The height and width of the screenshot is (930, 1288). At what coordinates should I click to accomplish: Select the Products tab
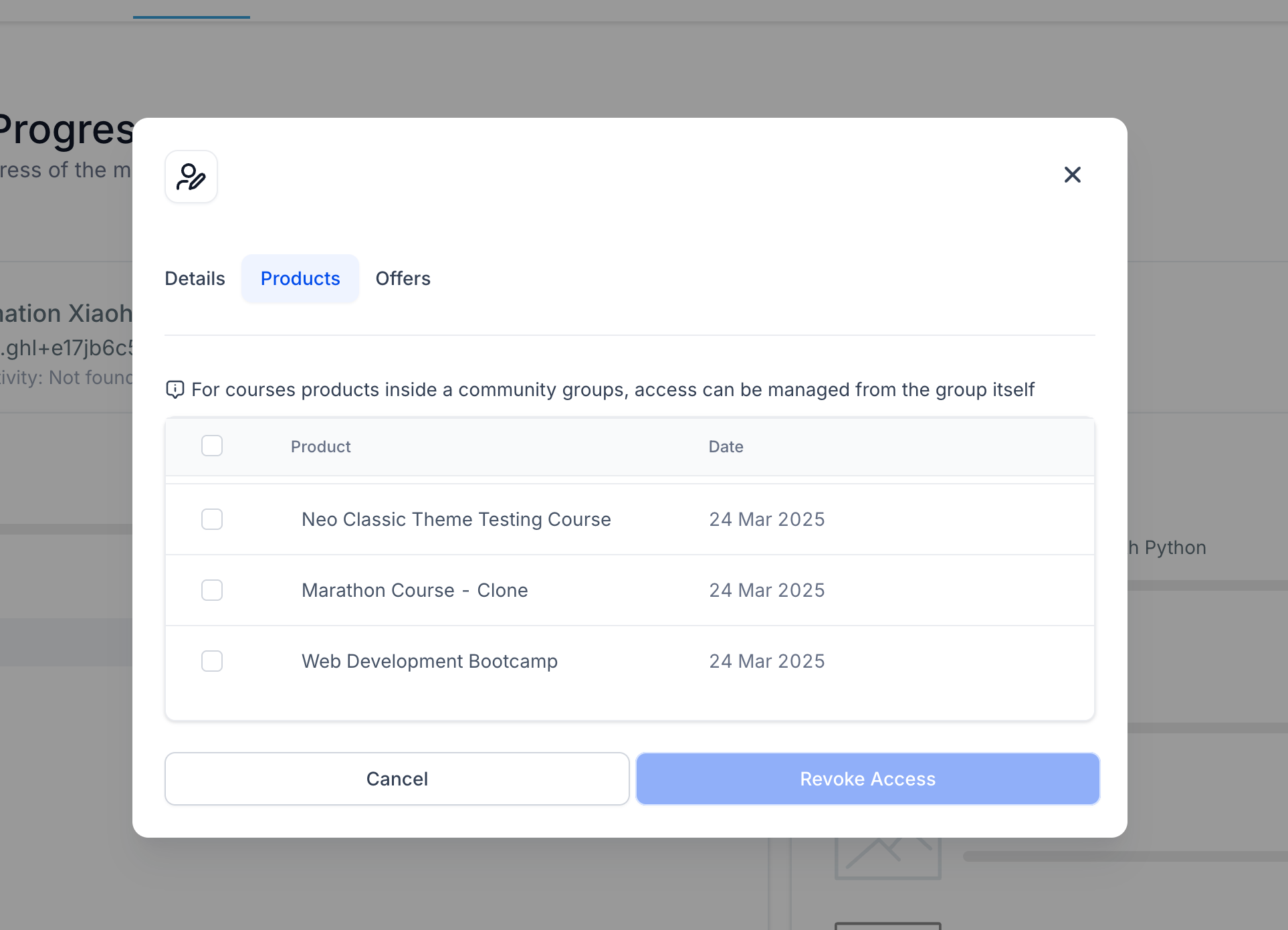click(300, 278)
